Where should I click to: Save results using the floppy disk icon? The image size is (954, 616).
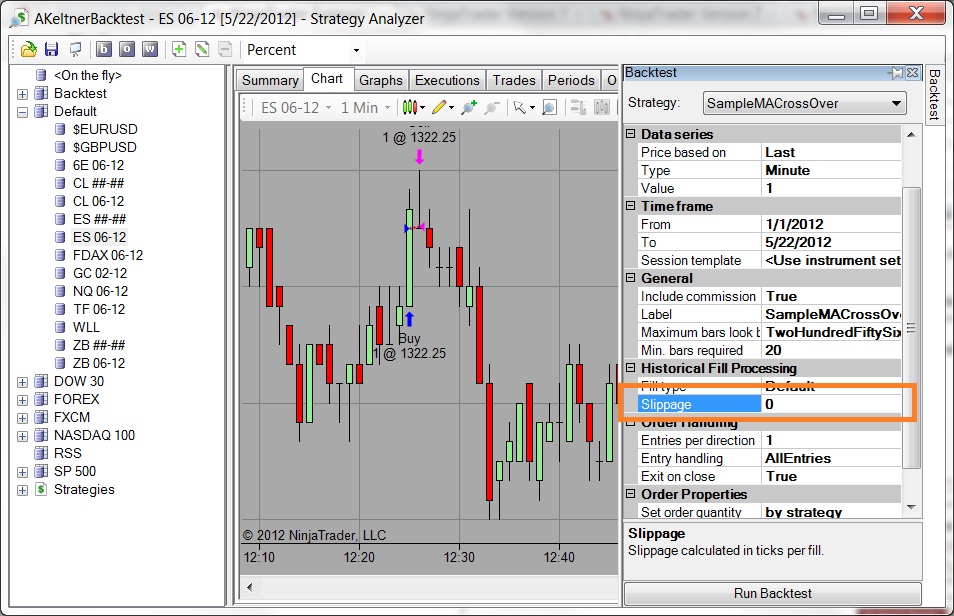[52, 50]
